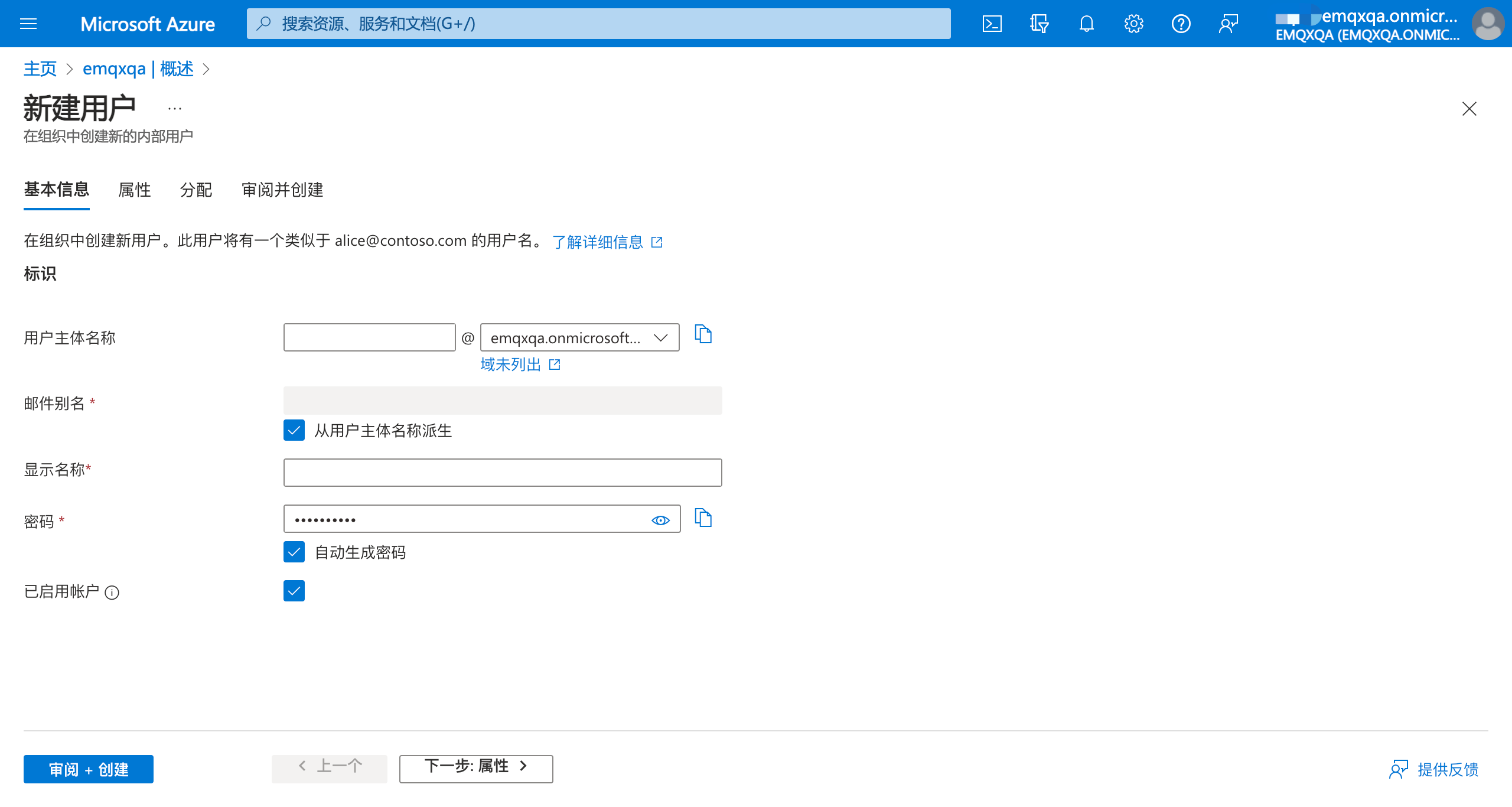Copy the generated password with copy icon

click(703, 518)
